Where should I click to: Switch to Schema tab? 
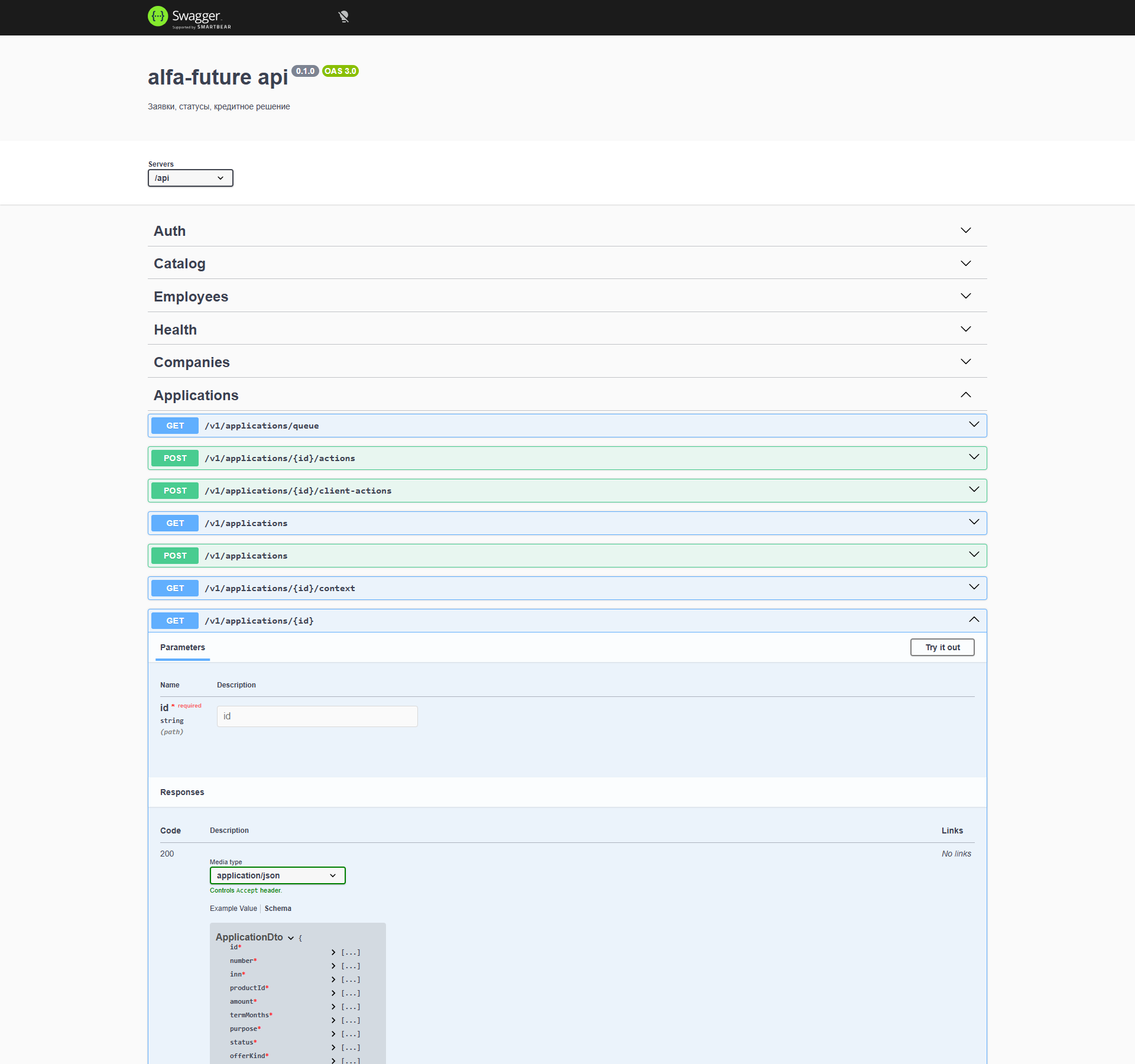tap(278, 909)
